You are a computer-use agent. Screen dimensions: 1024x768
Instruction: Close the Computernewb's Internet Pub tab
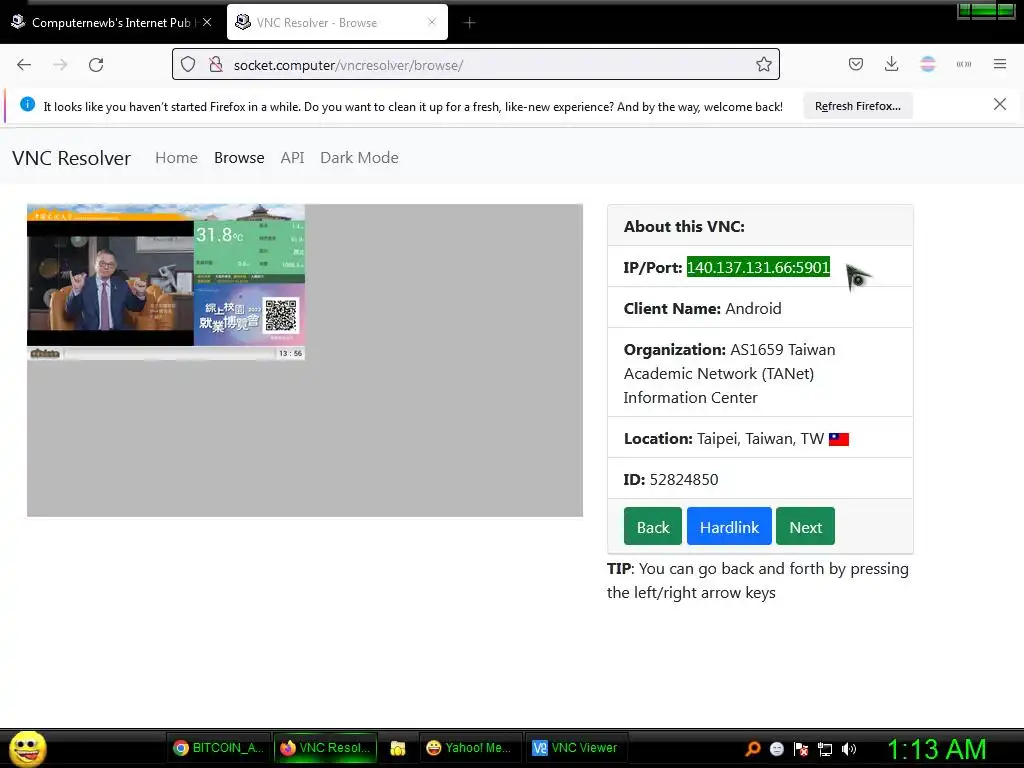207,22
